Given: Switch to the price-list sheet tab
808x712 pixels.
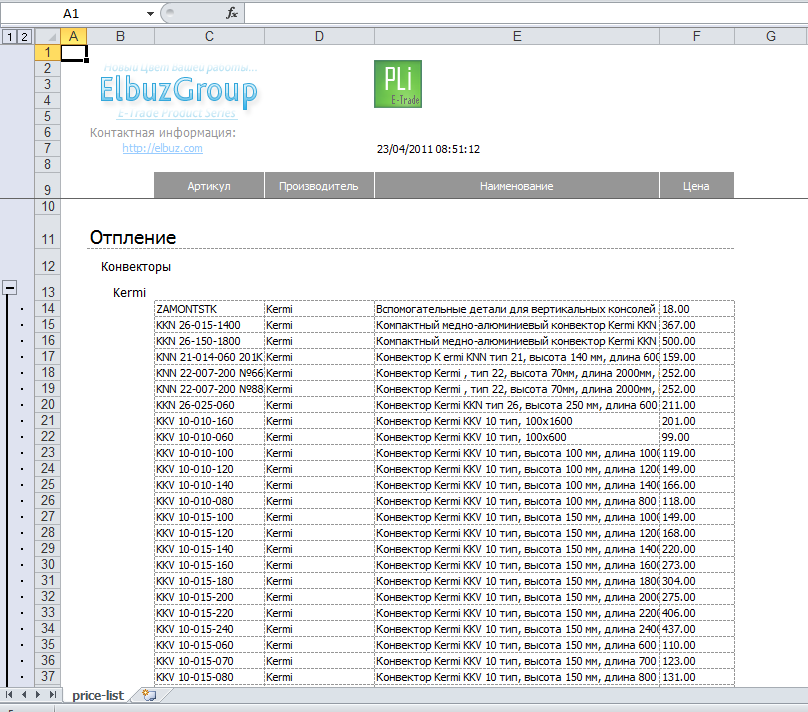Looking at the screenshot, I should (x=98, y=696).
